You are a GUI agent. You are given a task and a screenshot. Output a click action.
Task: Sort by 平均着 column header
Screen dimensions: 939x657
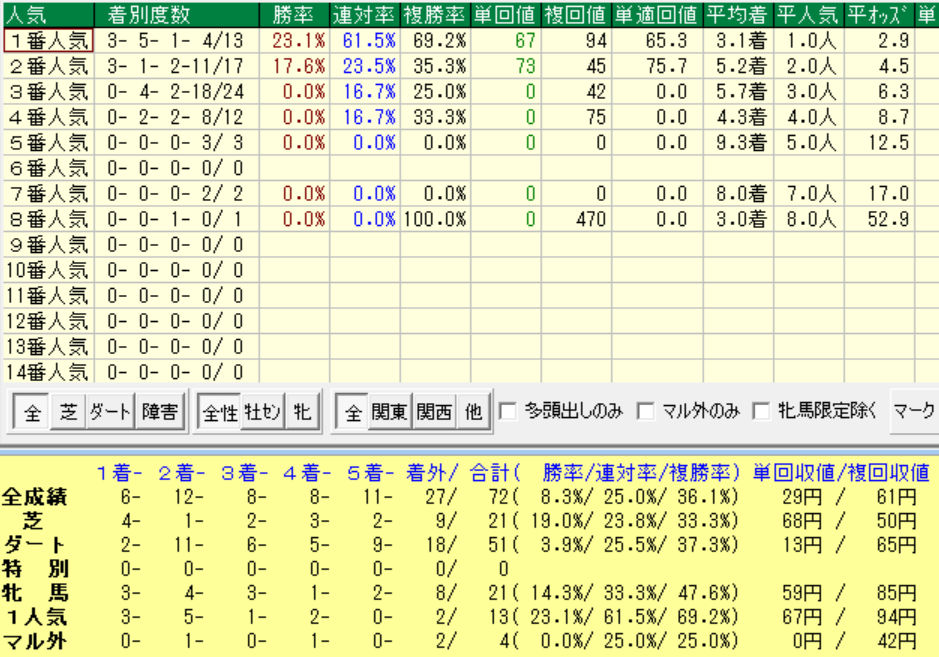click(738, 15)
